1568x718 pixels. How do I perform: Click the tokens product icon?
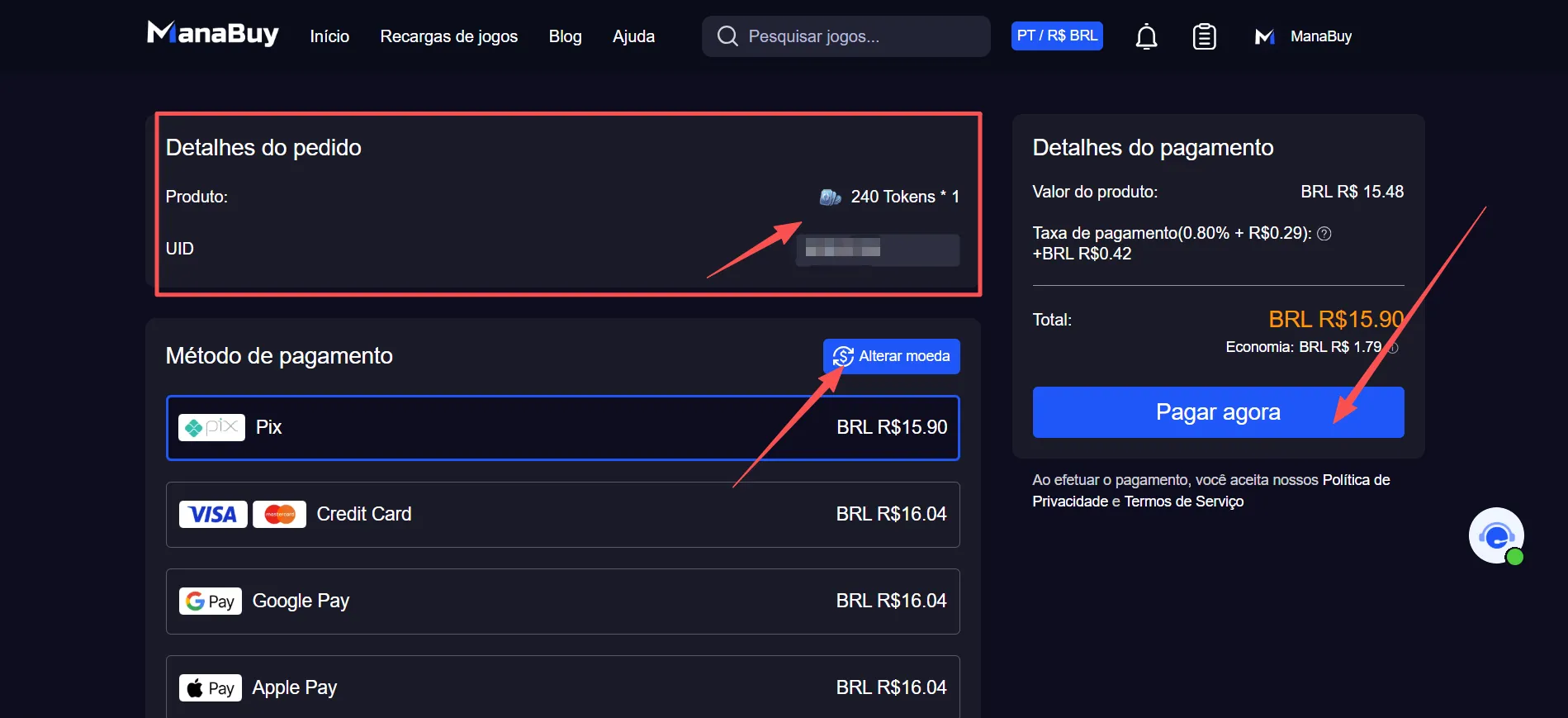(830, 197)
